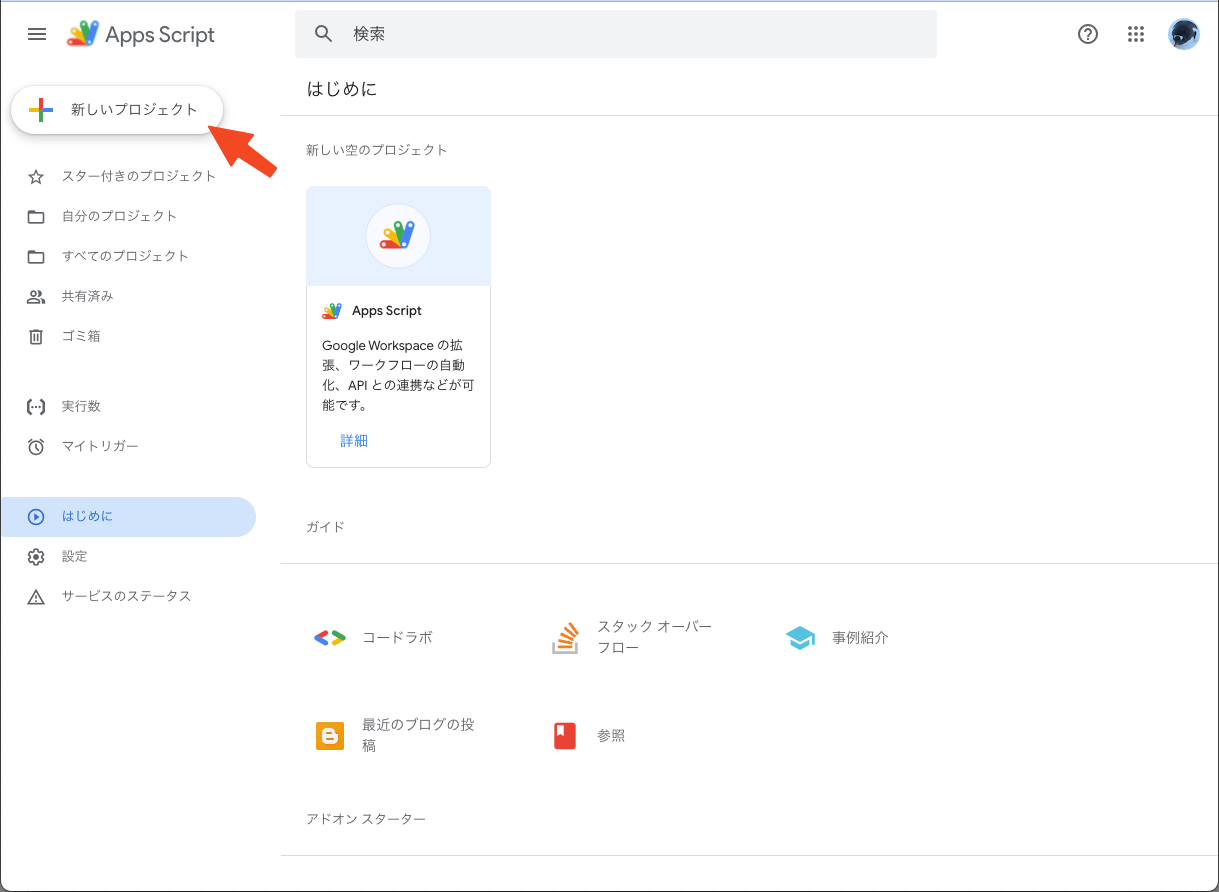Image resolution: width=1219 pixels, height=892 pixels.
Task: Click folder icon beside 自分のプロジェクト
Action: click(x=36, y=217)
